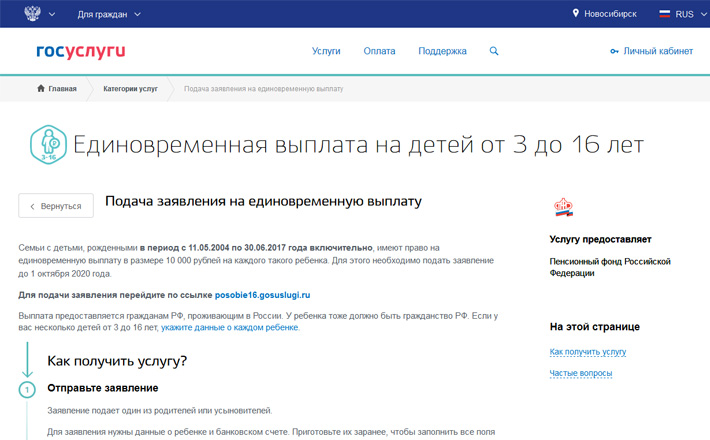Open link укажите данные о каждом ребенке
710x440 pixels.
click(230, 327)
